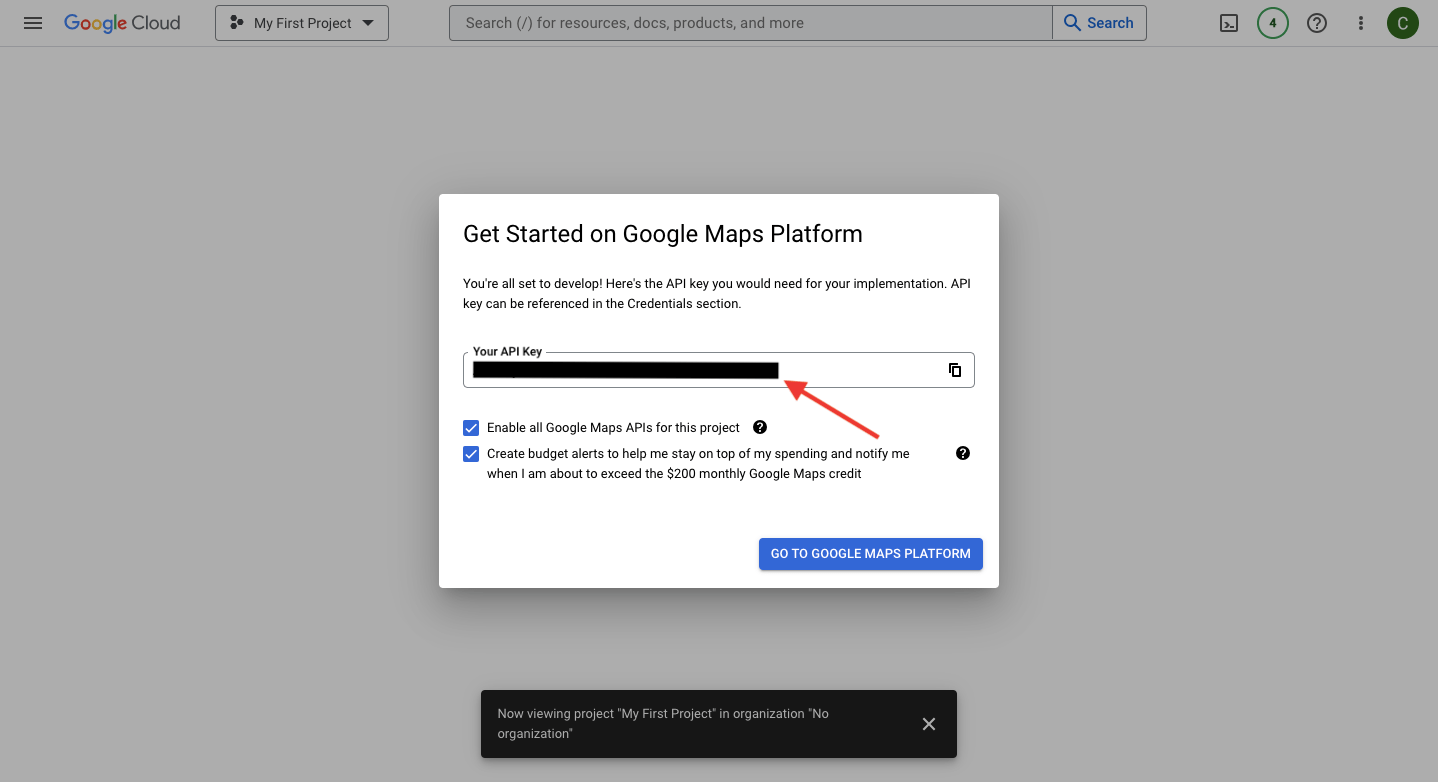Click the resources search bar
This screenshot has height=782, width=1438.
pyautogui.click(x=750, y=22)
